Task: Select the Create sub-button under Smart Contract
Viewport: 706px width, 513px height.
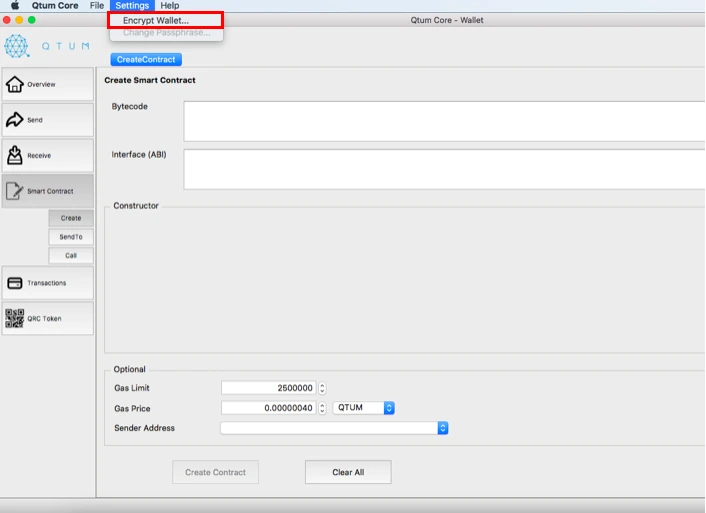Action: pyautogui.click(x=71, y=218)
